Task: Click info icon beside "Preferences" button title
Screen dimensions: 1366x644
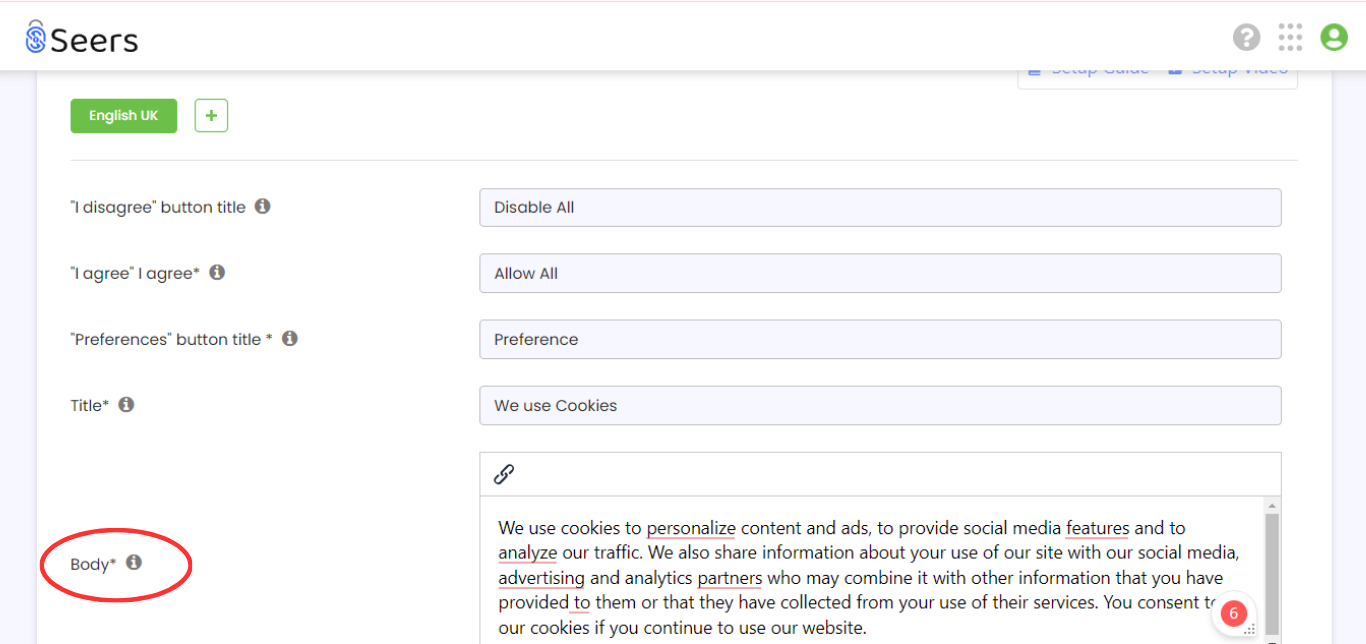Action: [x=290, y=338]
